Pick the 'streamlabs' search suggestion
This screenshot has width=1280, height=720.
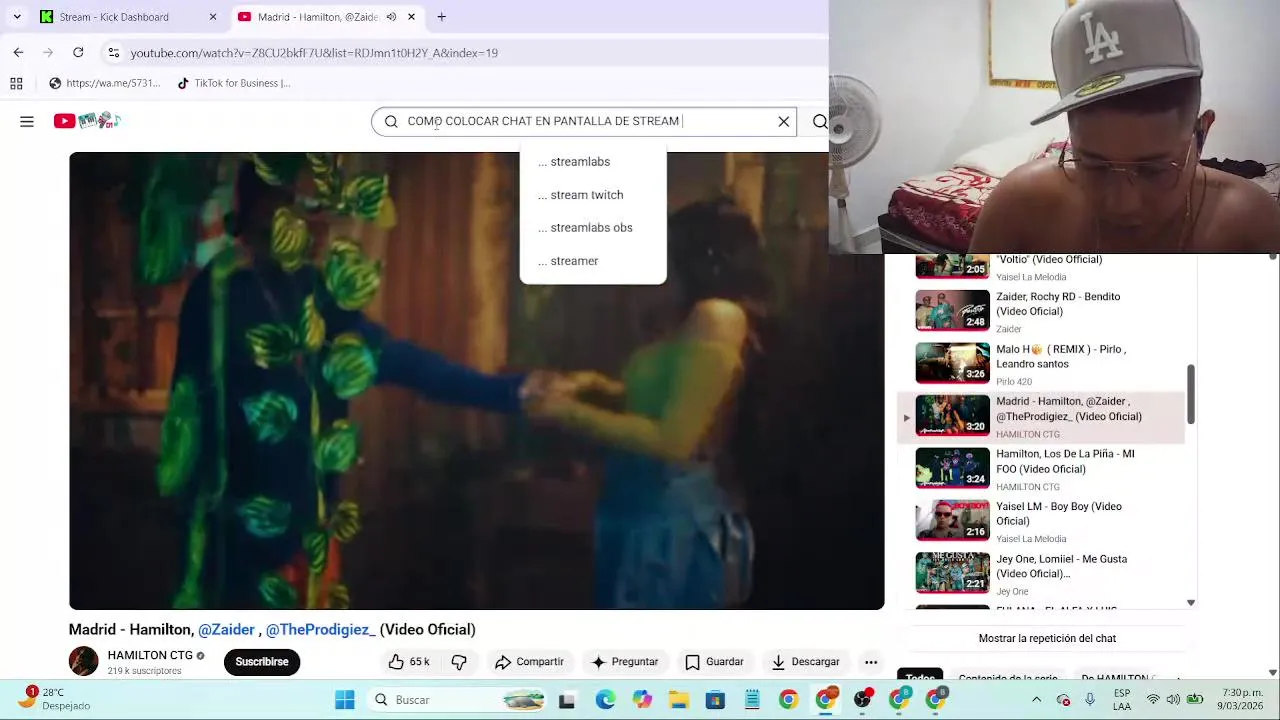[593, 162]
